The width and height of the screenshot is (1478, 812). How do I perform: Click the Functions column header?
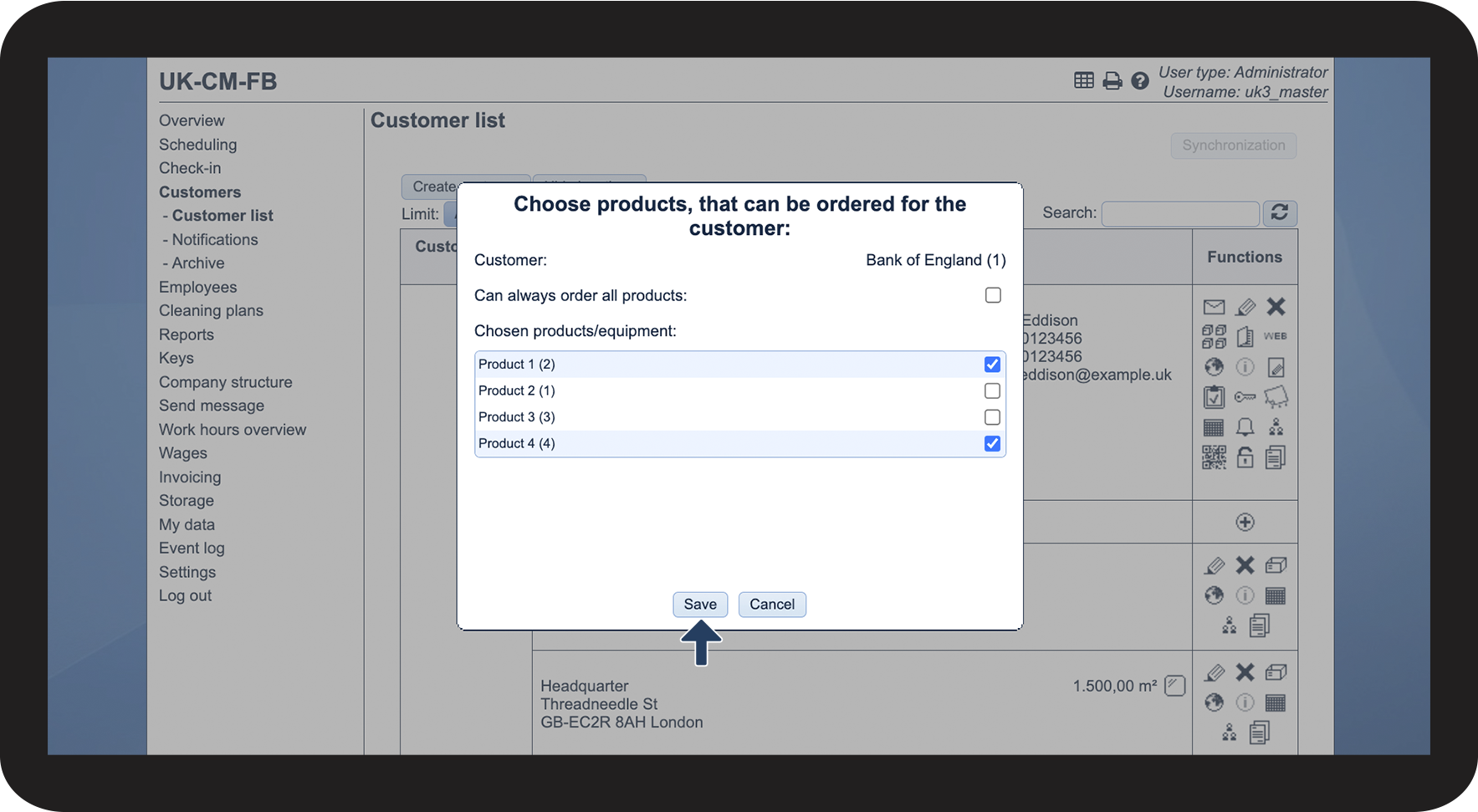[x=1245, y=257]
